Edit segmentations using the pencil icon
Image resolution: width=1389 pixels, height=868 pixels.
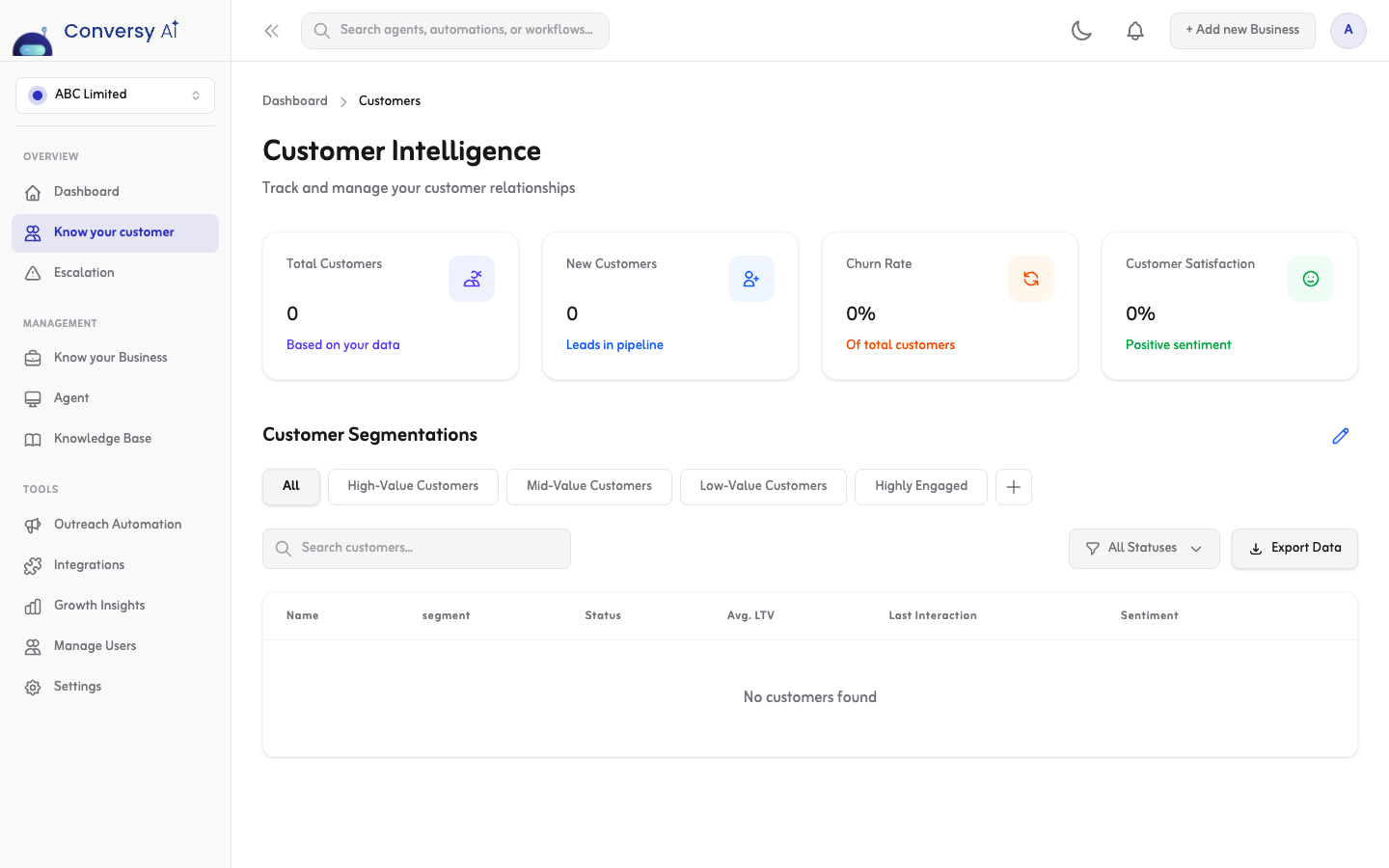click(x=1341, y=436)
